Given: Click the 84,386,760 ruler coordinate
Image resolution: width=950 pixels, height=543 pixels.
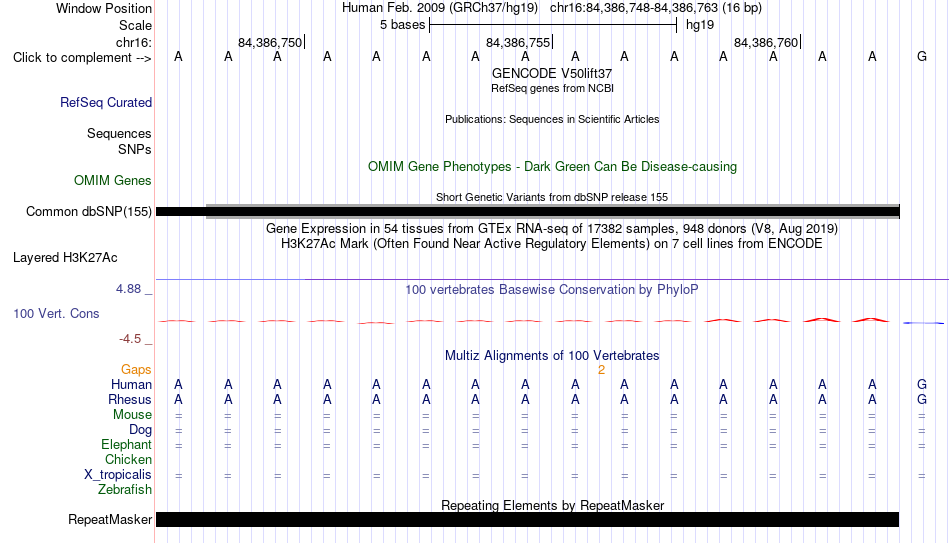Looking at the screenshot, I should click(766, 42).
